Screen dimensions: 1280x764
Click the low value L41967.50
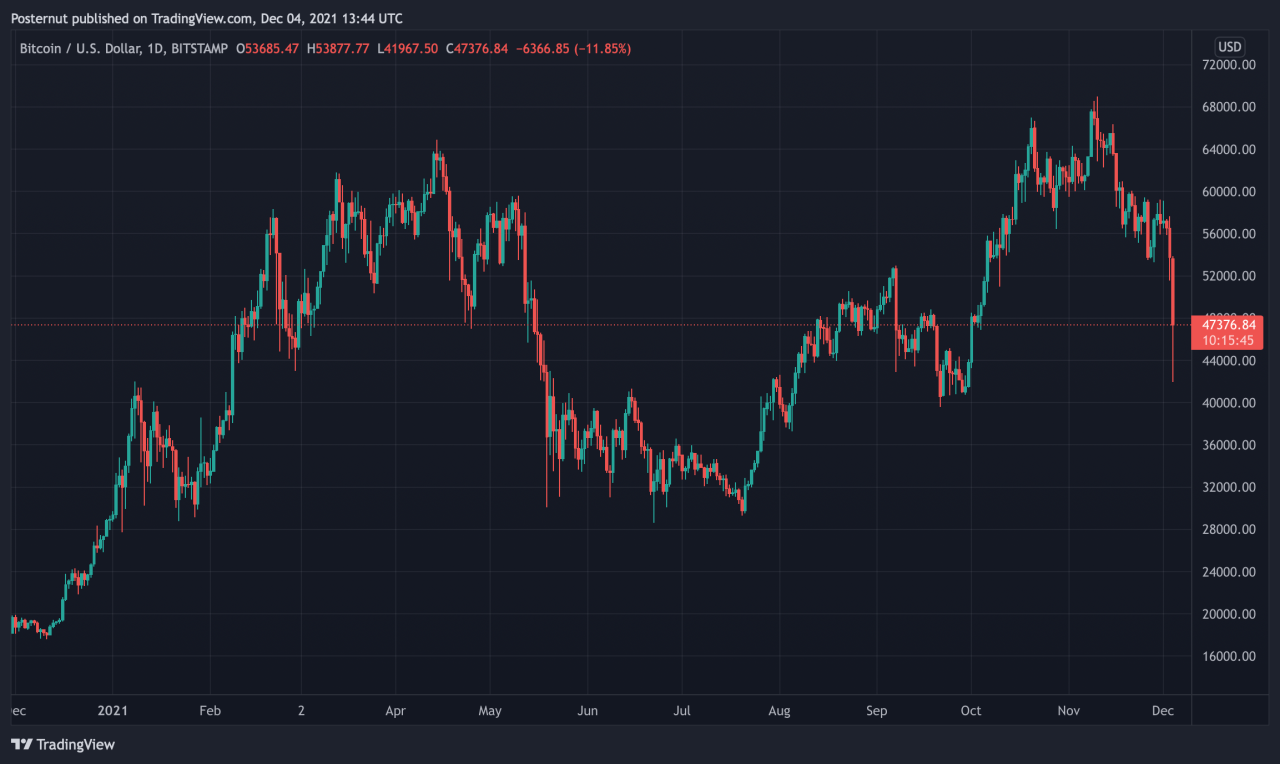[408, 48]
